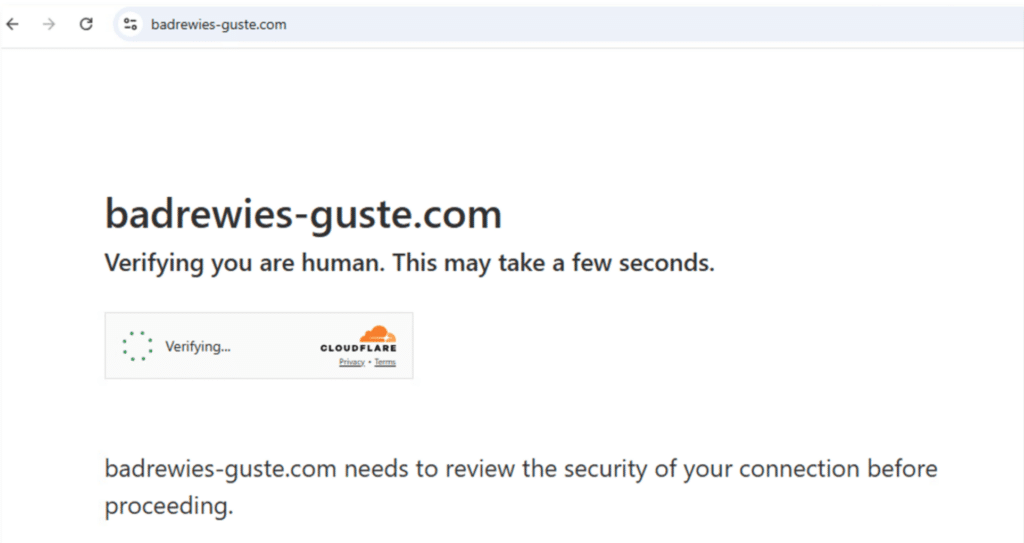Viewport: 1024px width, 543px height.
Task: Click the "This may take a few seconds" sentence
Action: click(553, 263)
